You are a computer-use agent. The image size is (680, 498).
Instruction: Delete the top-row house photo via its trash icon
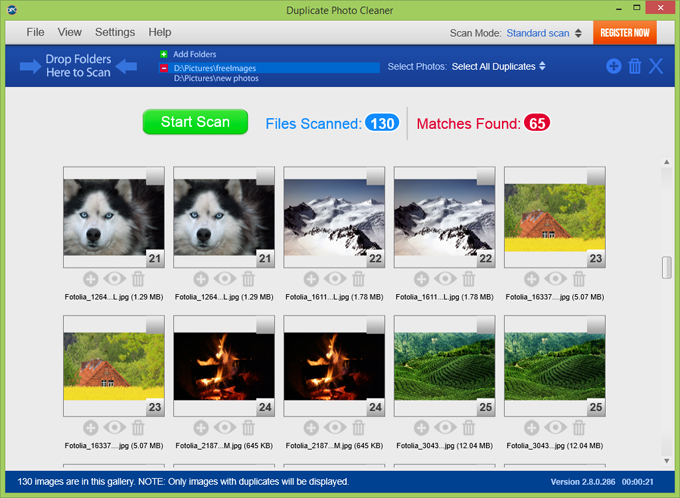[579, 279]
